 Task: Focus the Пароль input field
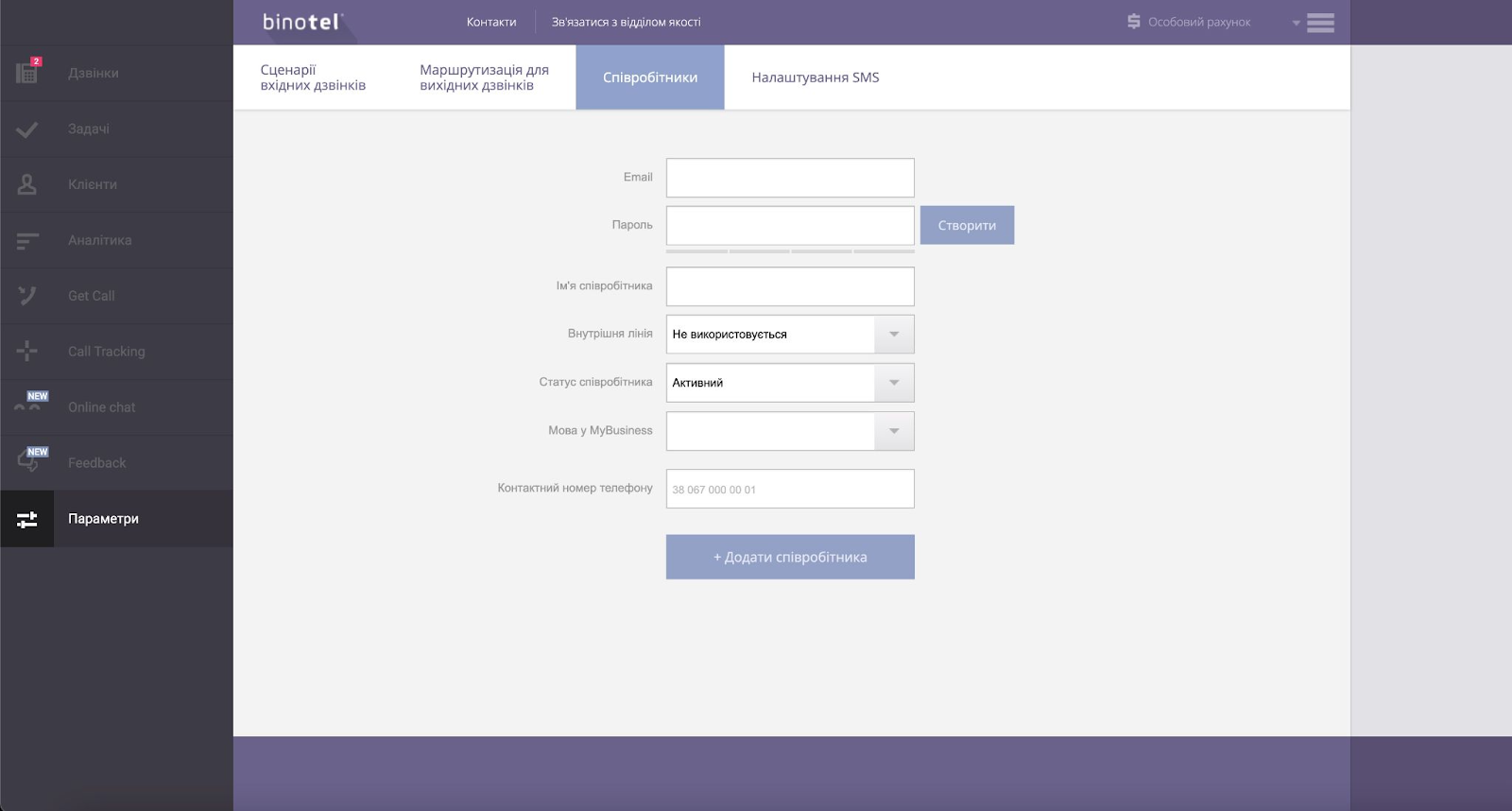[790, 226]
